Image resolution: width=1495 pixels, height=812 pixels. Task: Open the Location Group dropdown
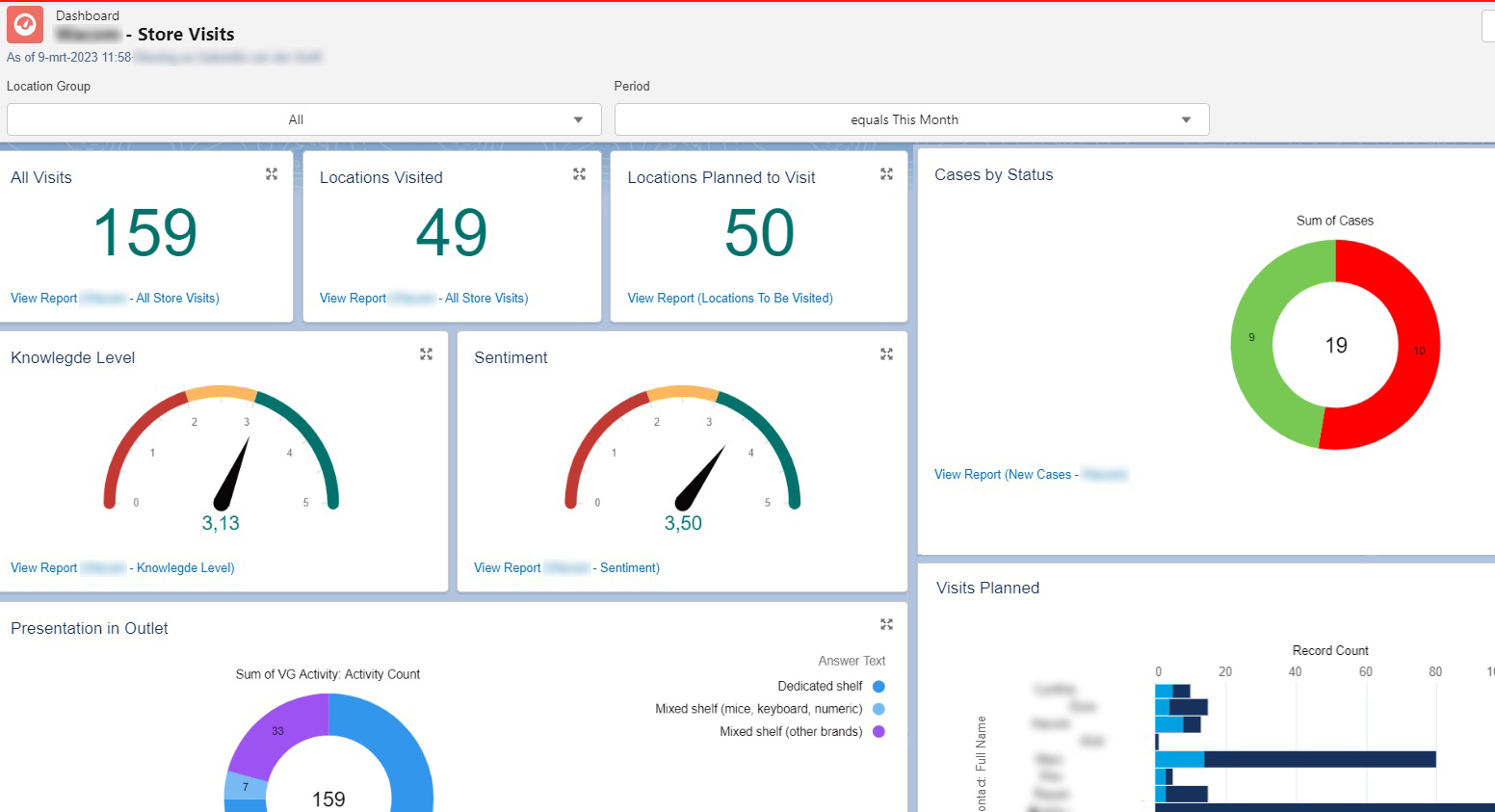[303, 119]
